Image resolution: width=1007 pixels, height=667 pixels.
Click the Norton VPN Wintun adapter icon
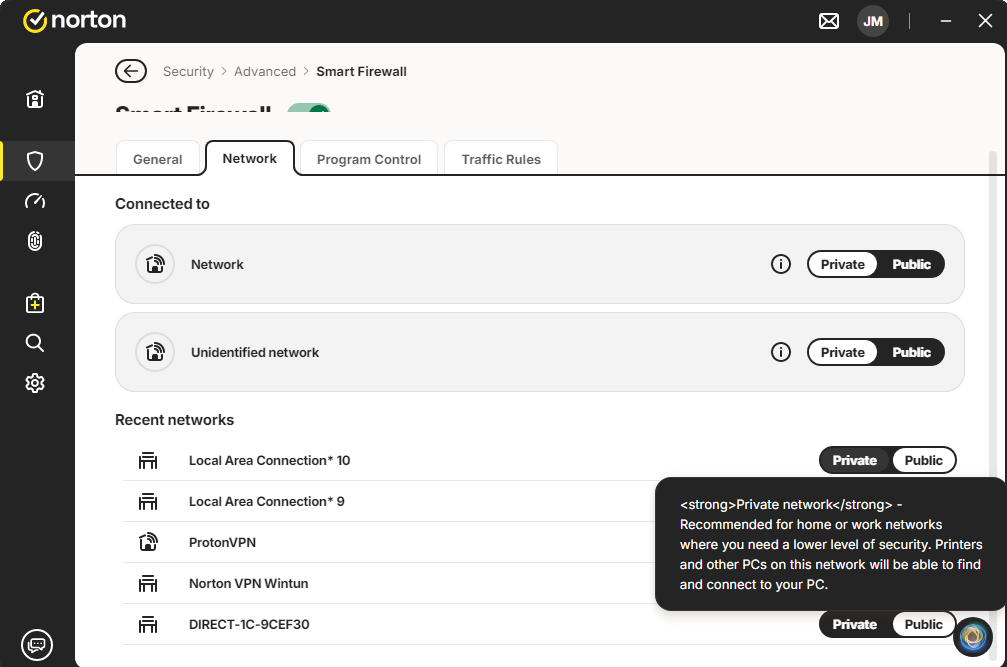[x=148, y=584]
